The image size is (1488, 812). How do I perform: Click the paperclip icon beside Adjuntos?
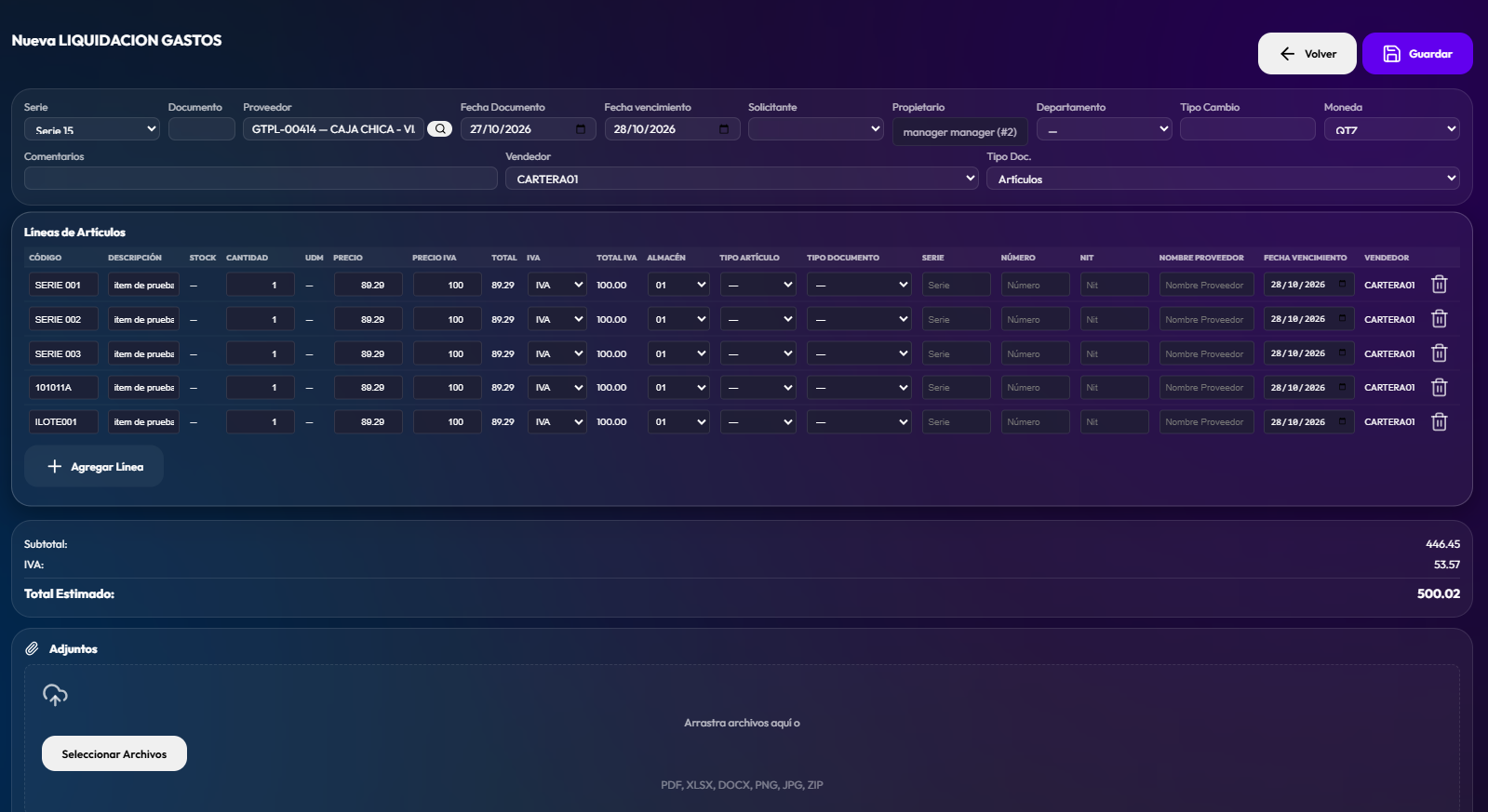point(32,648)
